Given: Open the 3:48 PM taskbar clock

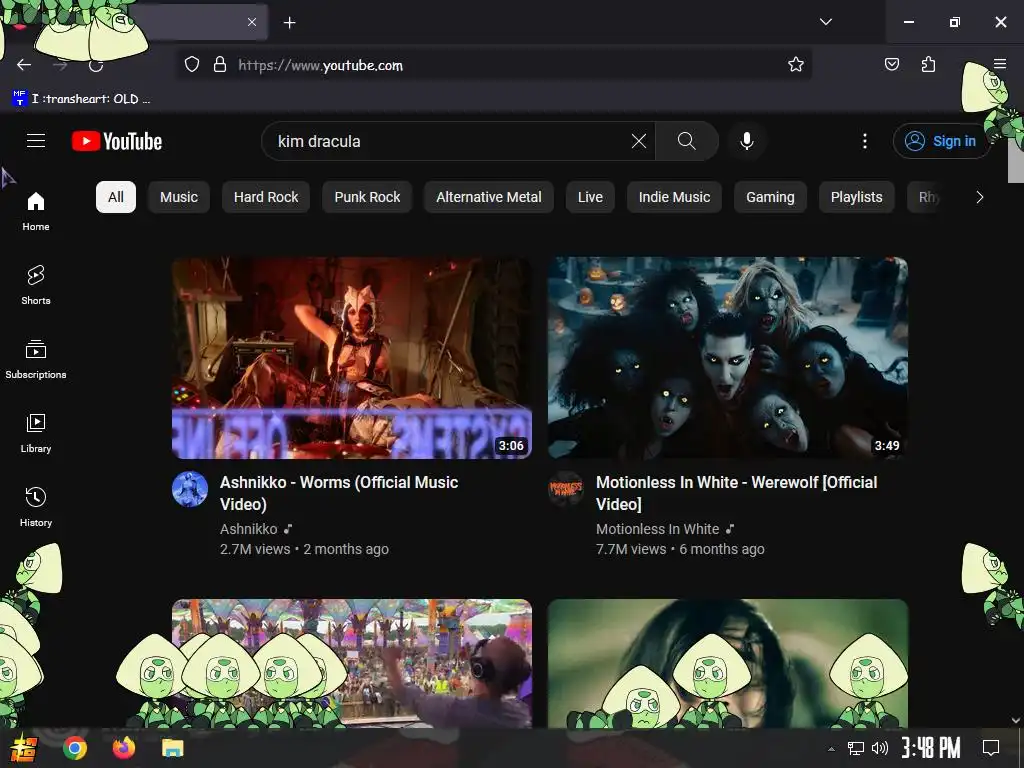Looking at the screenshot, I should click(x=931, y=748).
